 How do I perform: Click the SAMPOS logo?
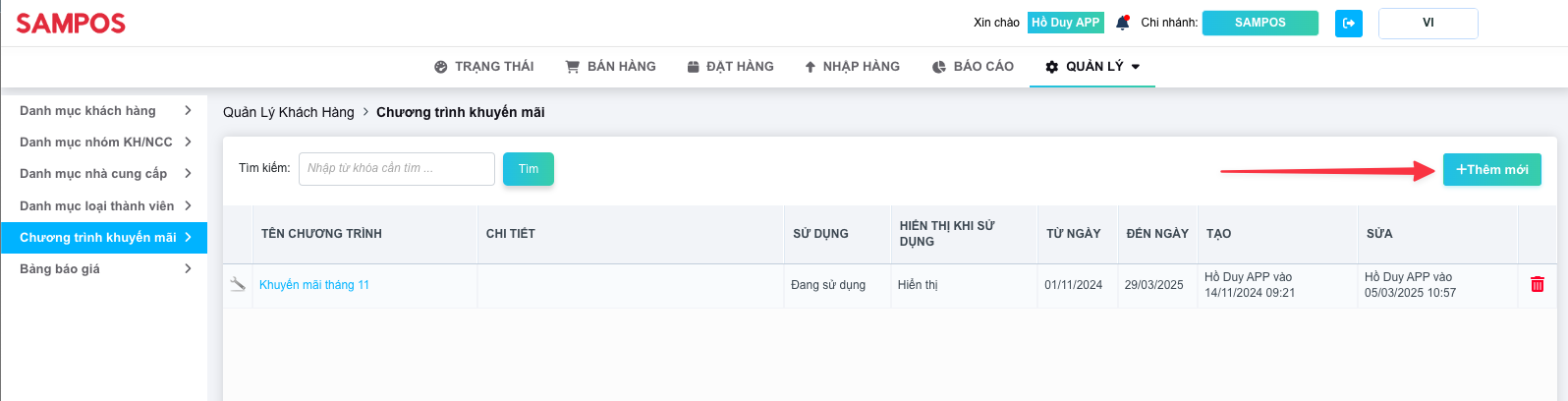point(71,24)
